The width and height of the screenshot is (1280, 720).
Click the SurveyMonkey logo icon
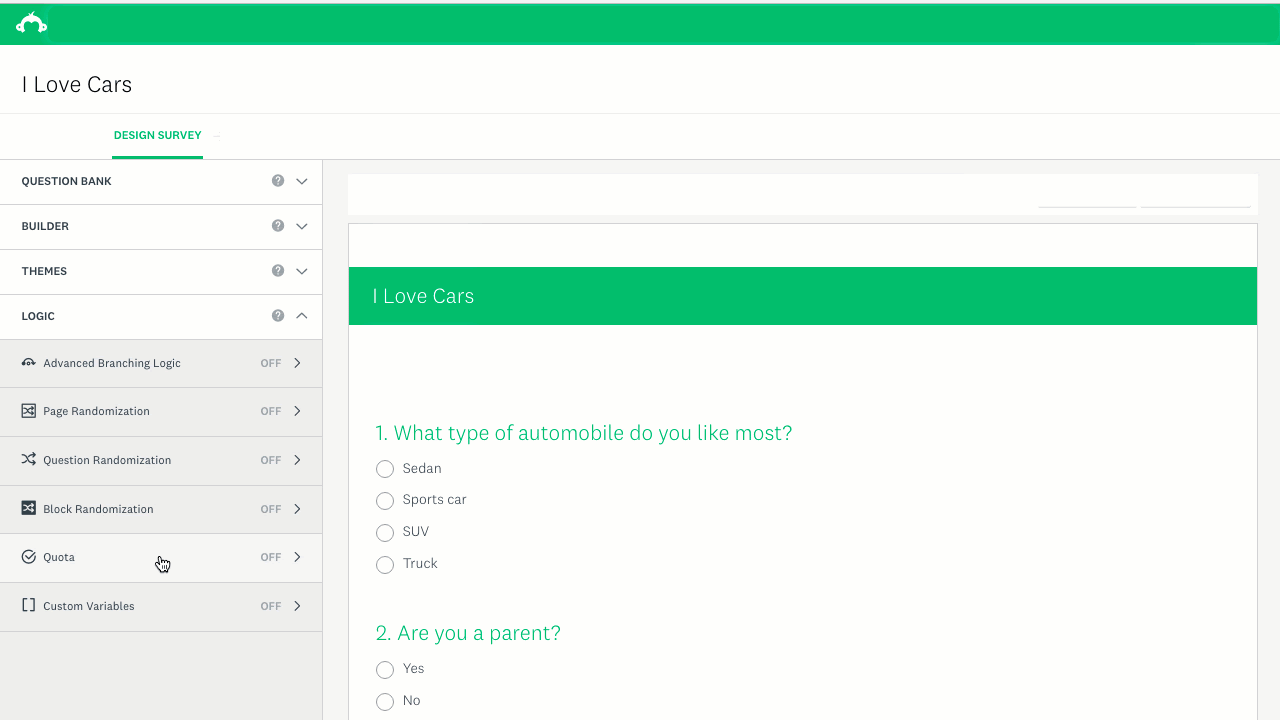click(31, 23)
